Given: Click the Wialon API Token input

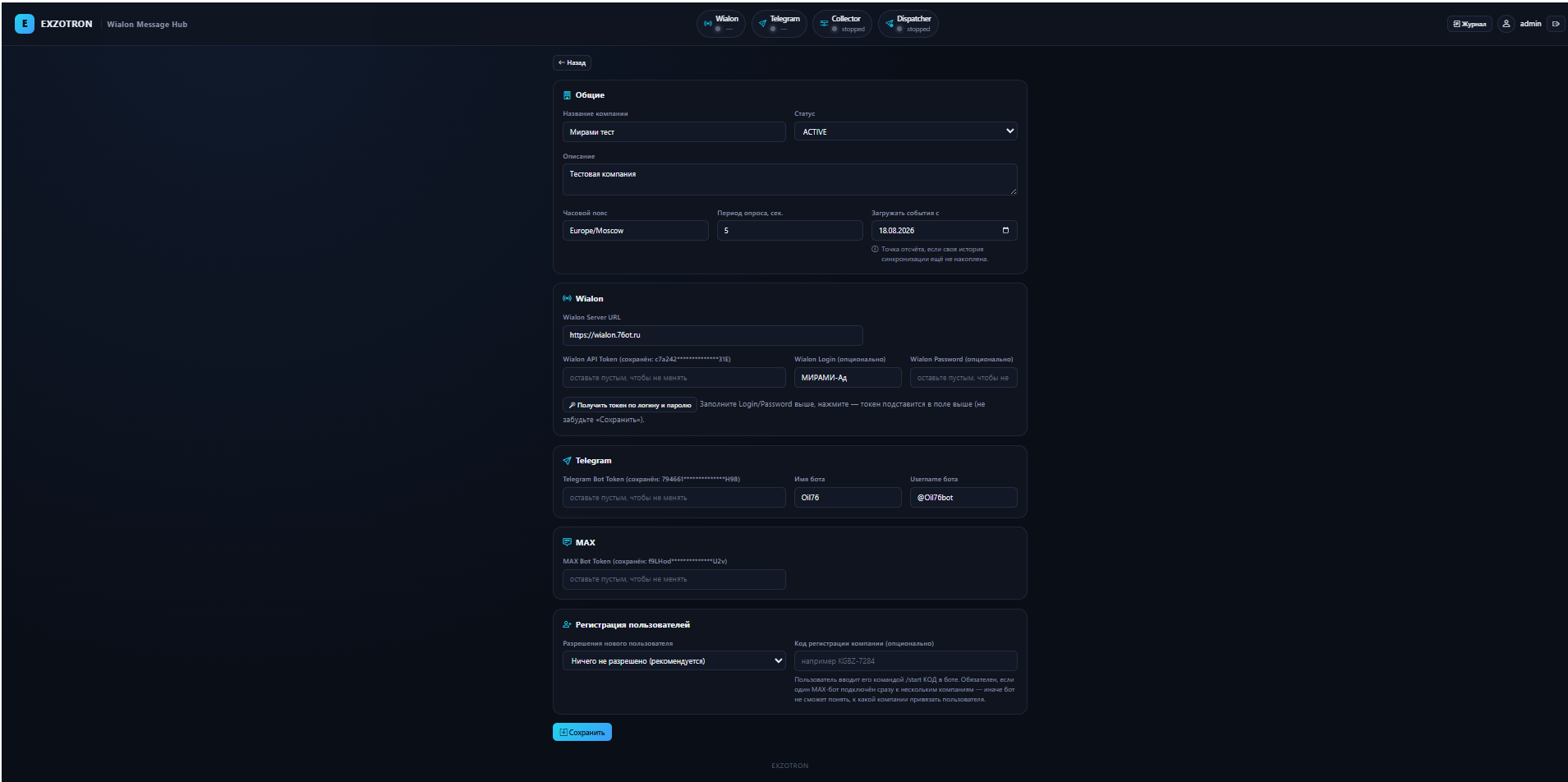Looking at the screenshot, I should (674, 378).
